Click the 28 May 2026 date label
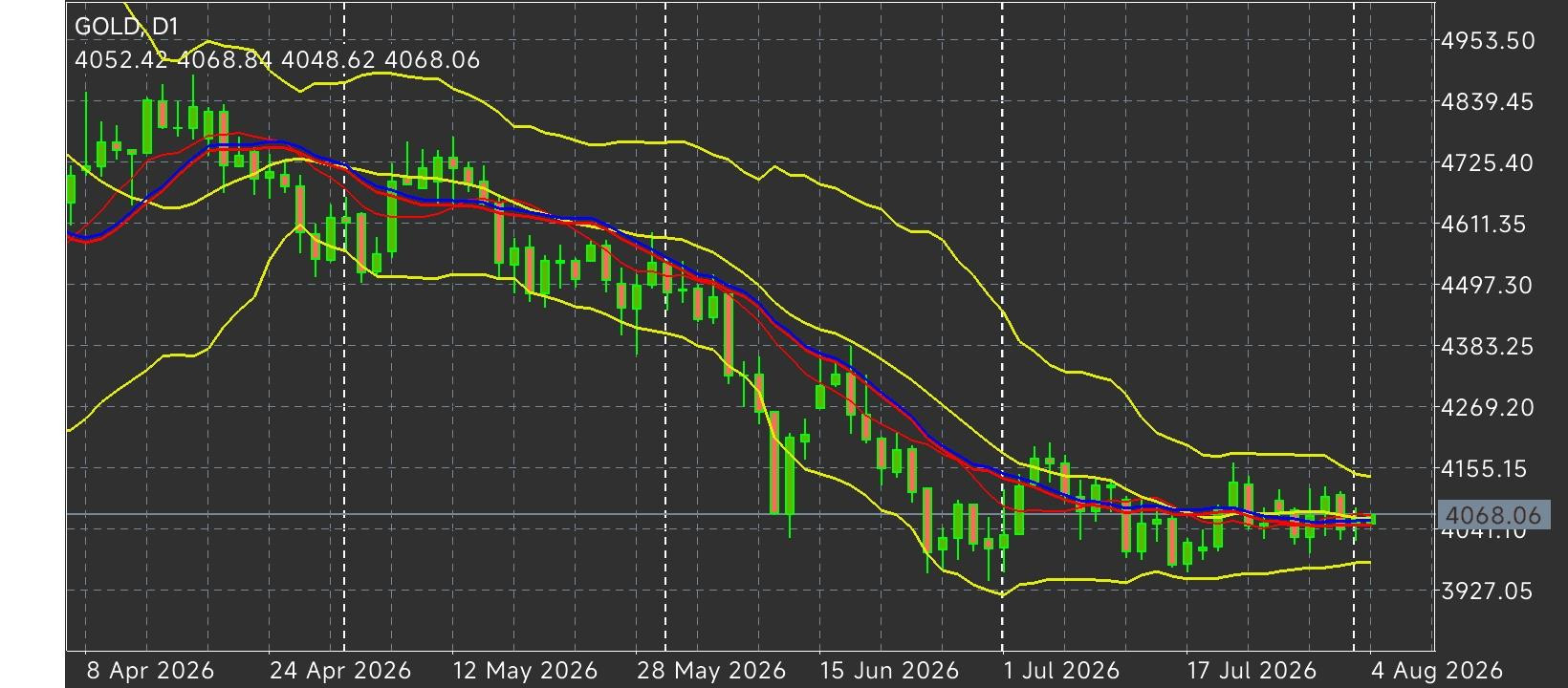This screenshot has width=1568, height=688. tap(711, 671)
